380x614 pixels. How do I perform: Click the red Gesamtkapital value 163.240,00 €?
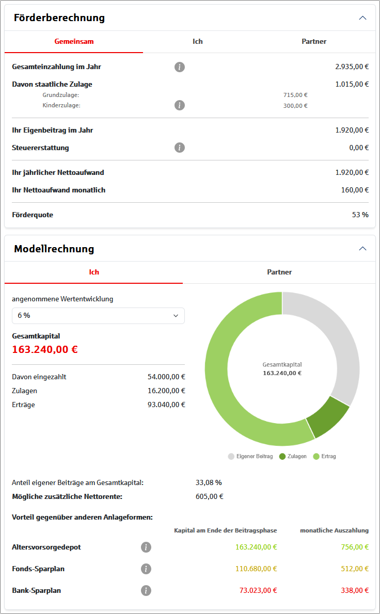[x=45, y=349]
